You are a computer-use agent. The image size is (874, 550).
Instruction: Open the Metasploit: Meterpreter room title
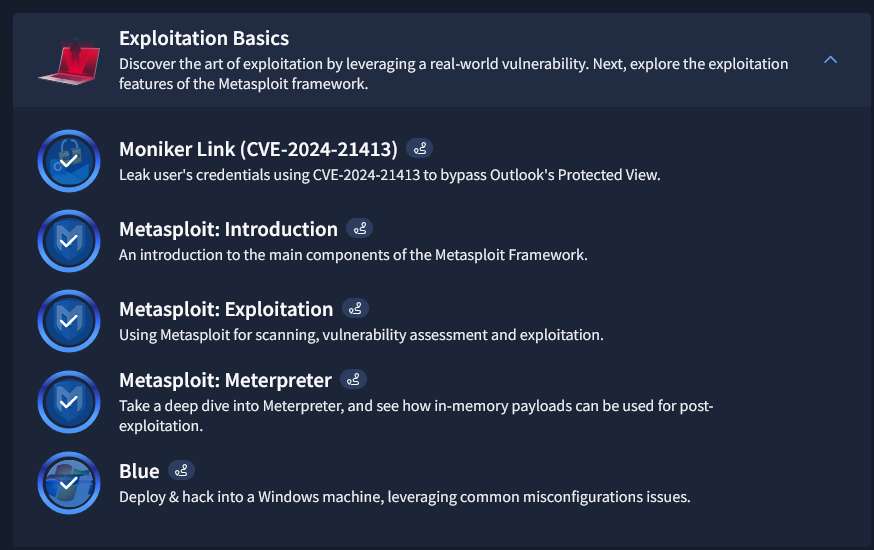(225, 380)
